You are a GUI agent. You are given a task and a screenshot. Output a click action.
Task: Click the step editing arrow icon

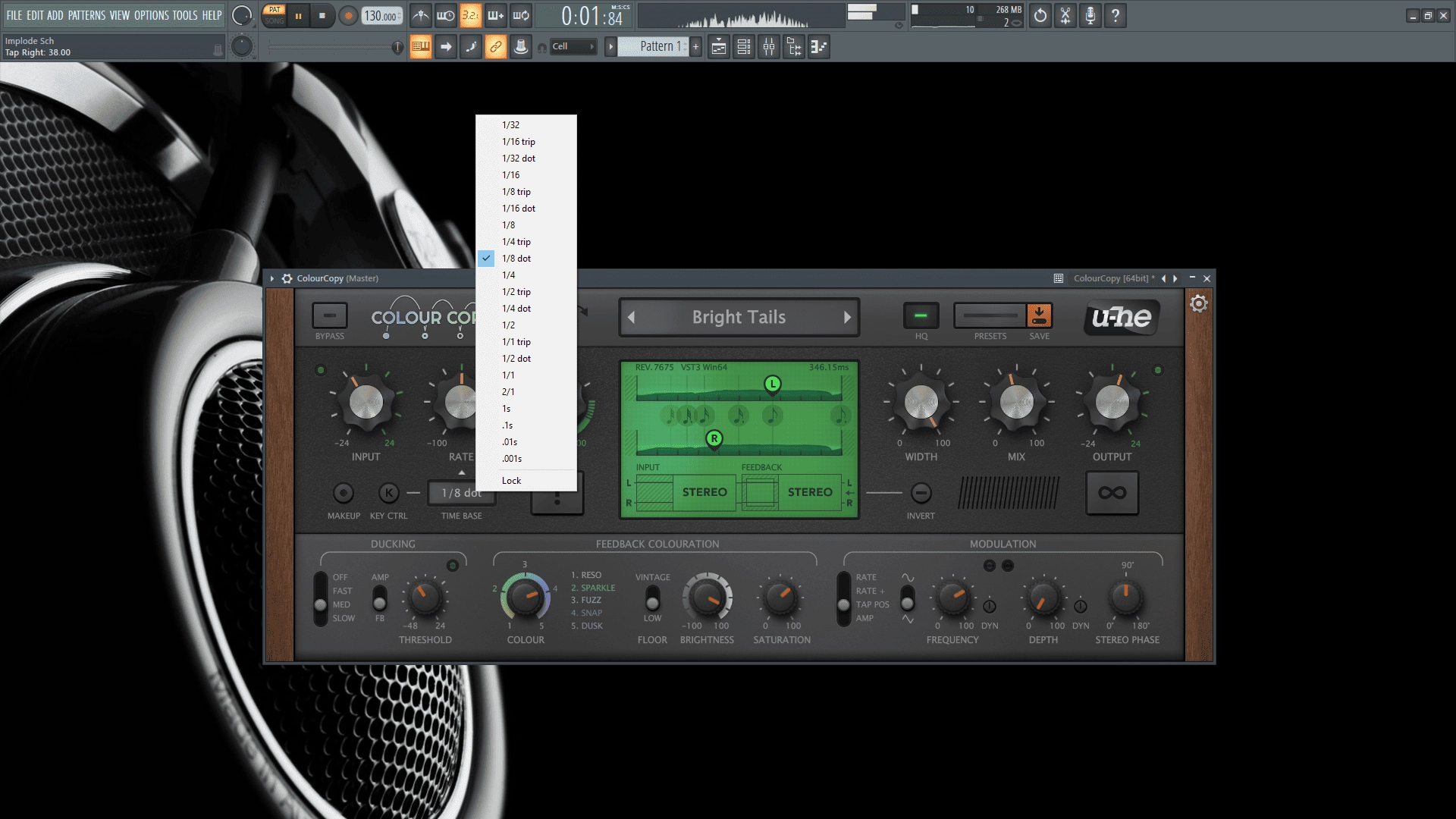[x=446, y=47]
